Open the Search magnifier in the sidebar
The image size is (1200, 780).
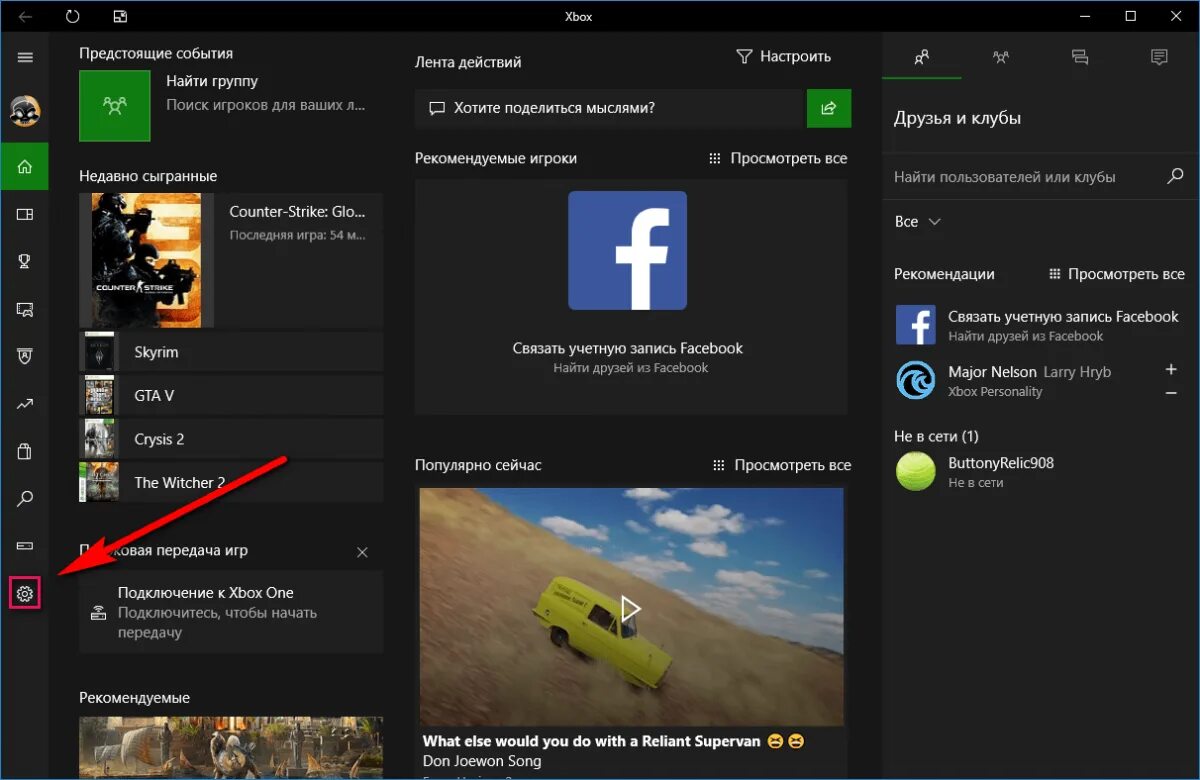25,498
